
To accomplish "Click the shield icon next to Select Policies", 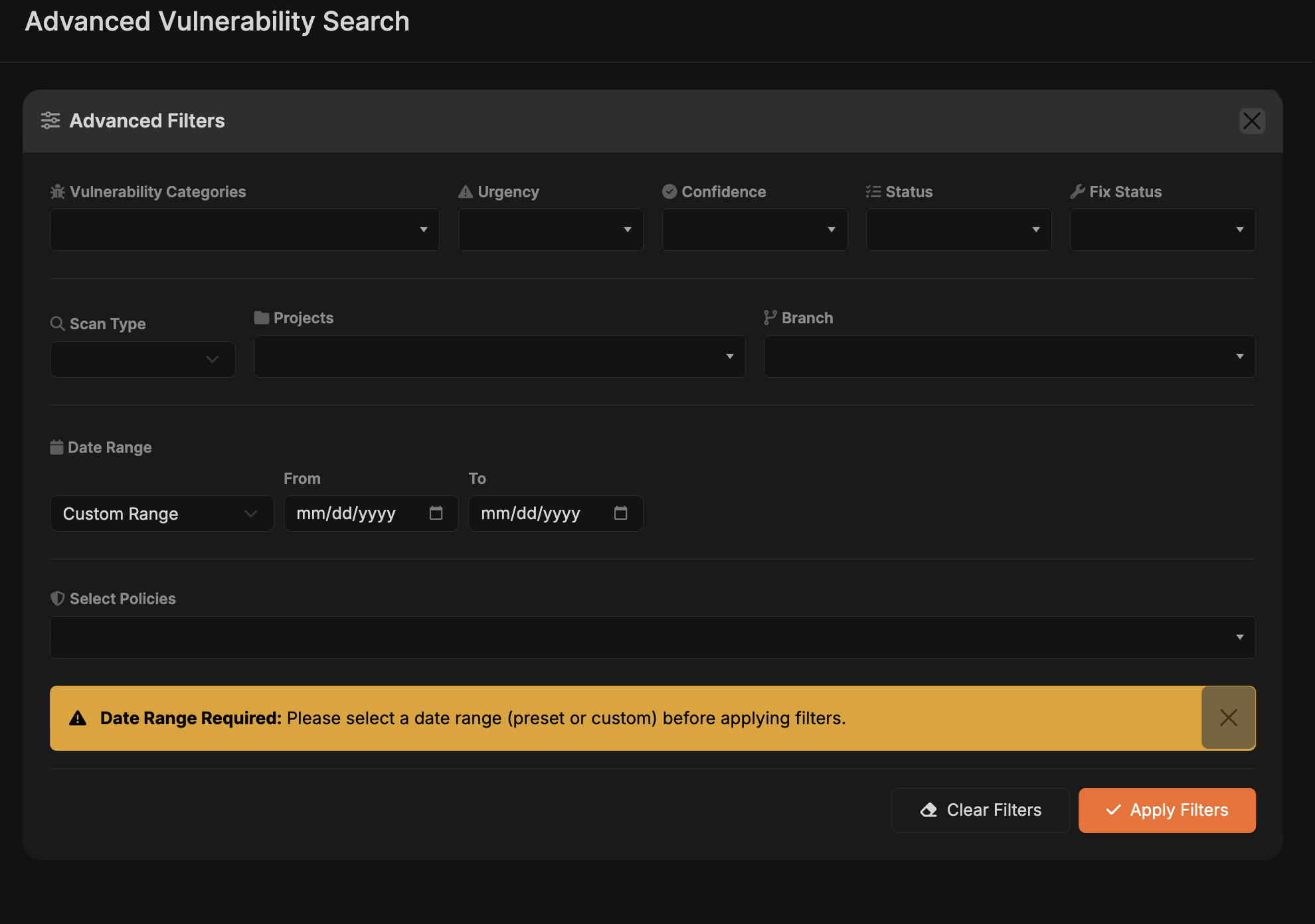I will [x=58, y=598].
